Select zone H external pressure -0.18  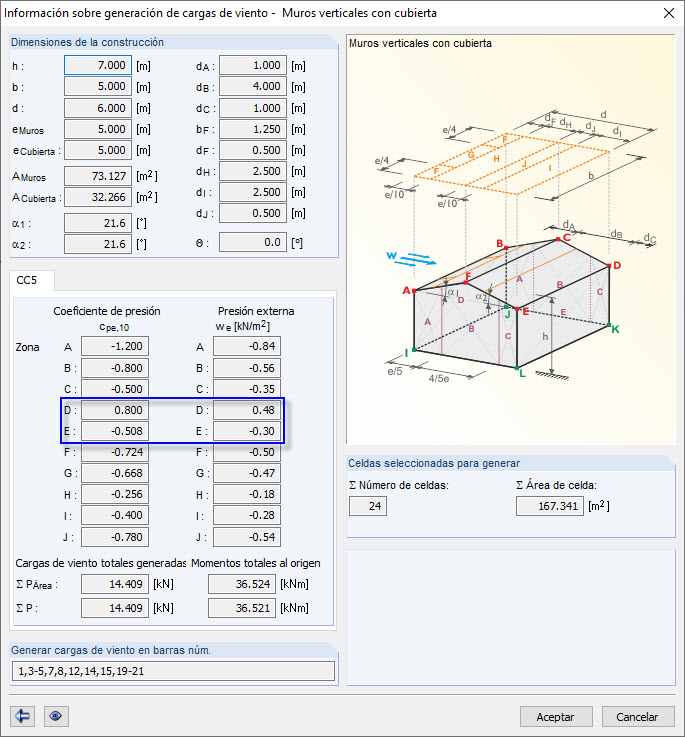[x=247, y=494]
